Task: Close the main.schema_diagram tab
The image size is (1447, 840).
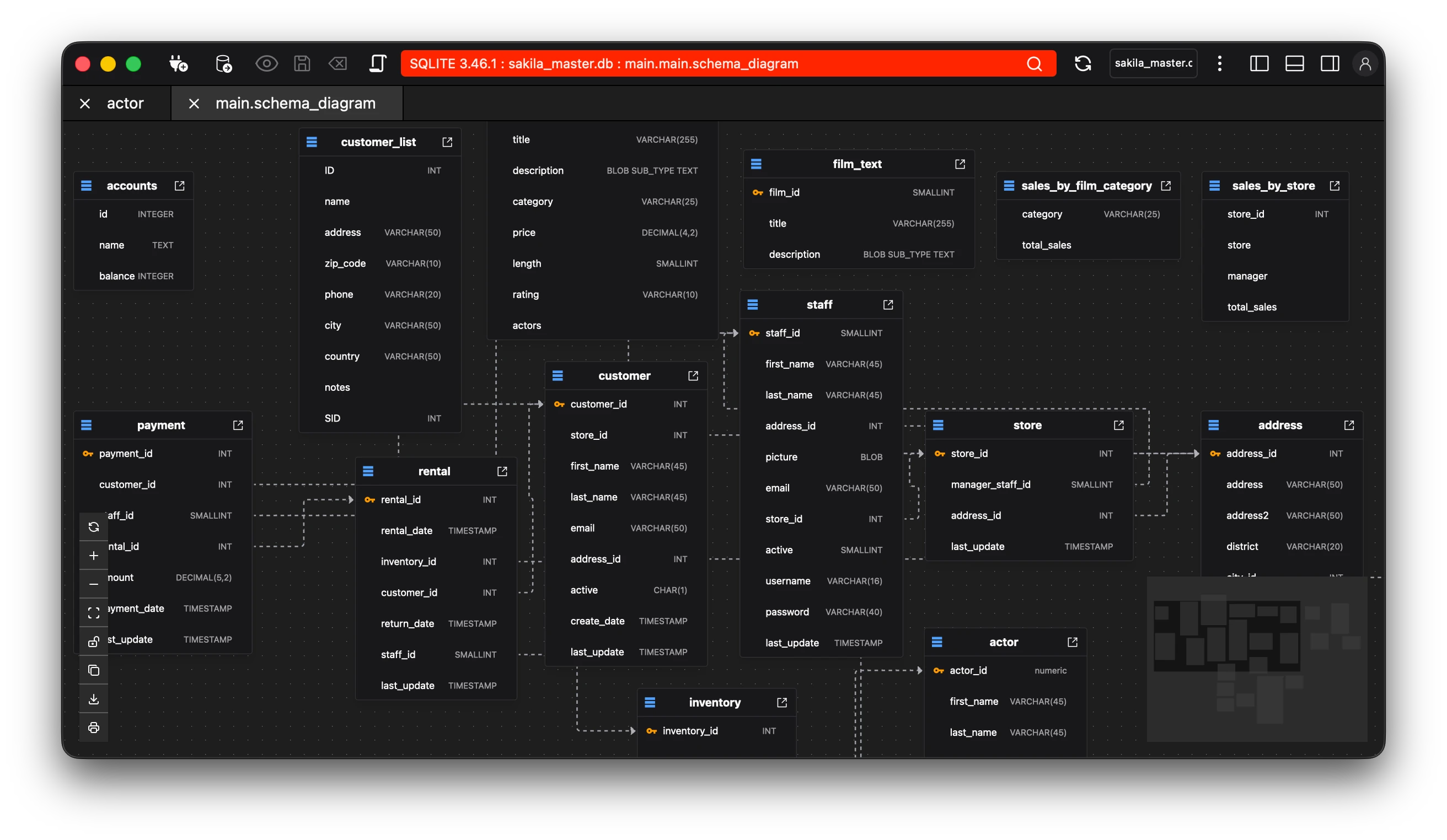Action: coord(194,104)
